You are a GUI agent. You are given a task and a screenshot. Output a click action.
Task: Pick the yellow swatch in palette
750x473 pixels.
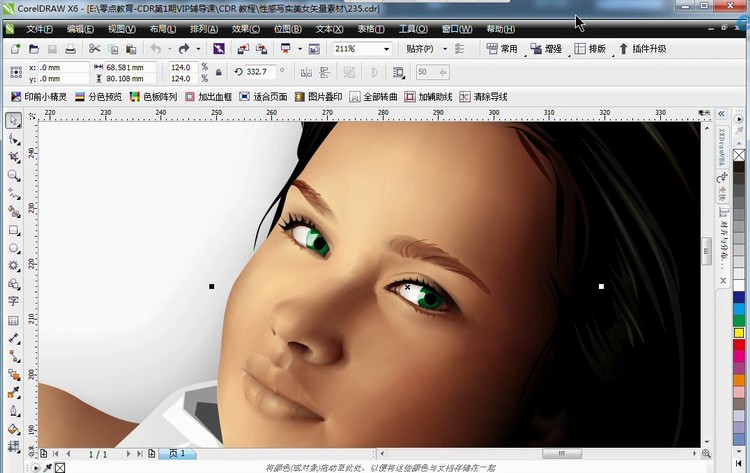click(x=739, y=333)
